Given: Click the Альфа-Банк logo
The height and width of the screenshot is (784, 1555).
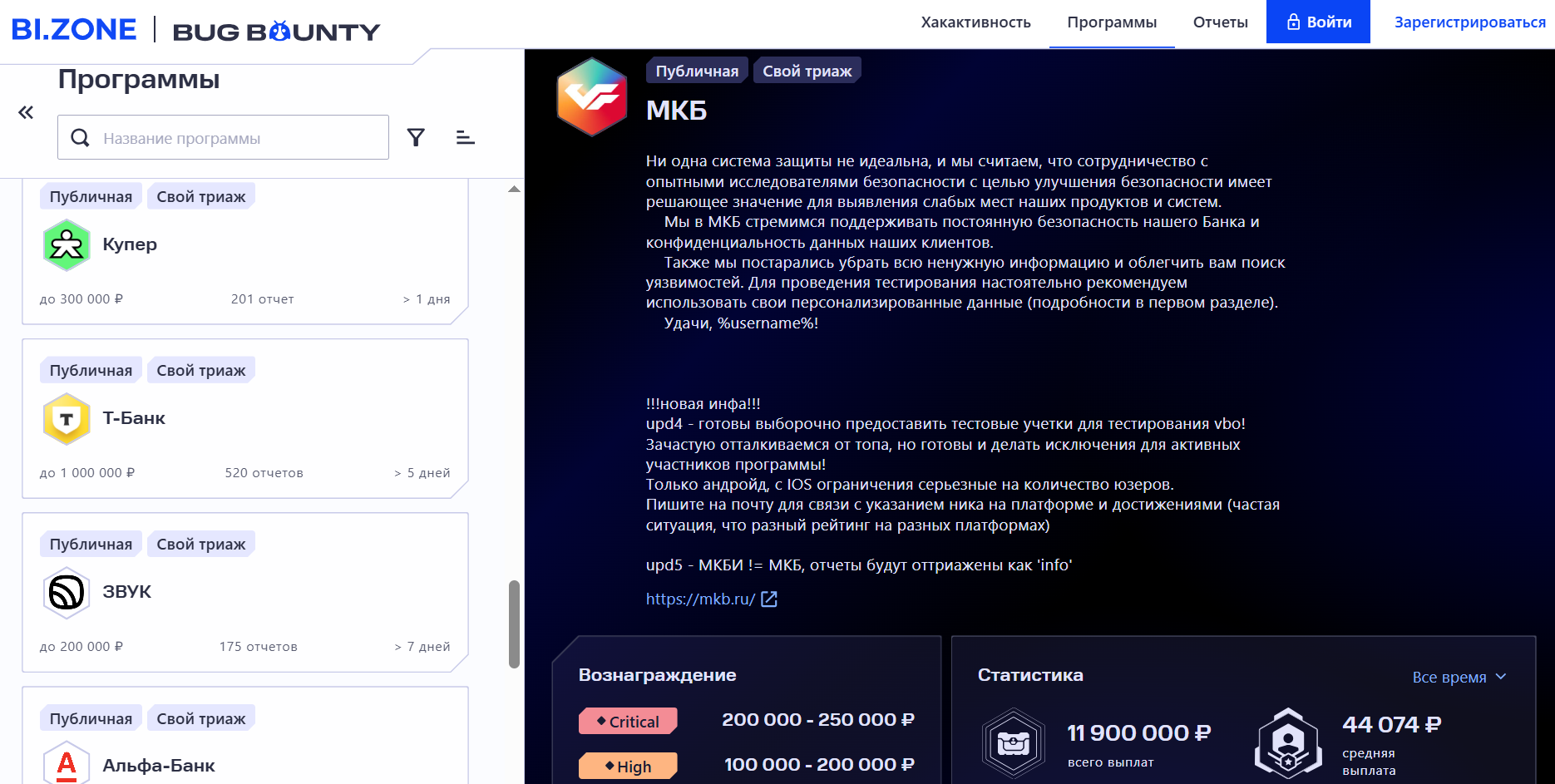Looking at the screenshot, I should tap(67, 762).
